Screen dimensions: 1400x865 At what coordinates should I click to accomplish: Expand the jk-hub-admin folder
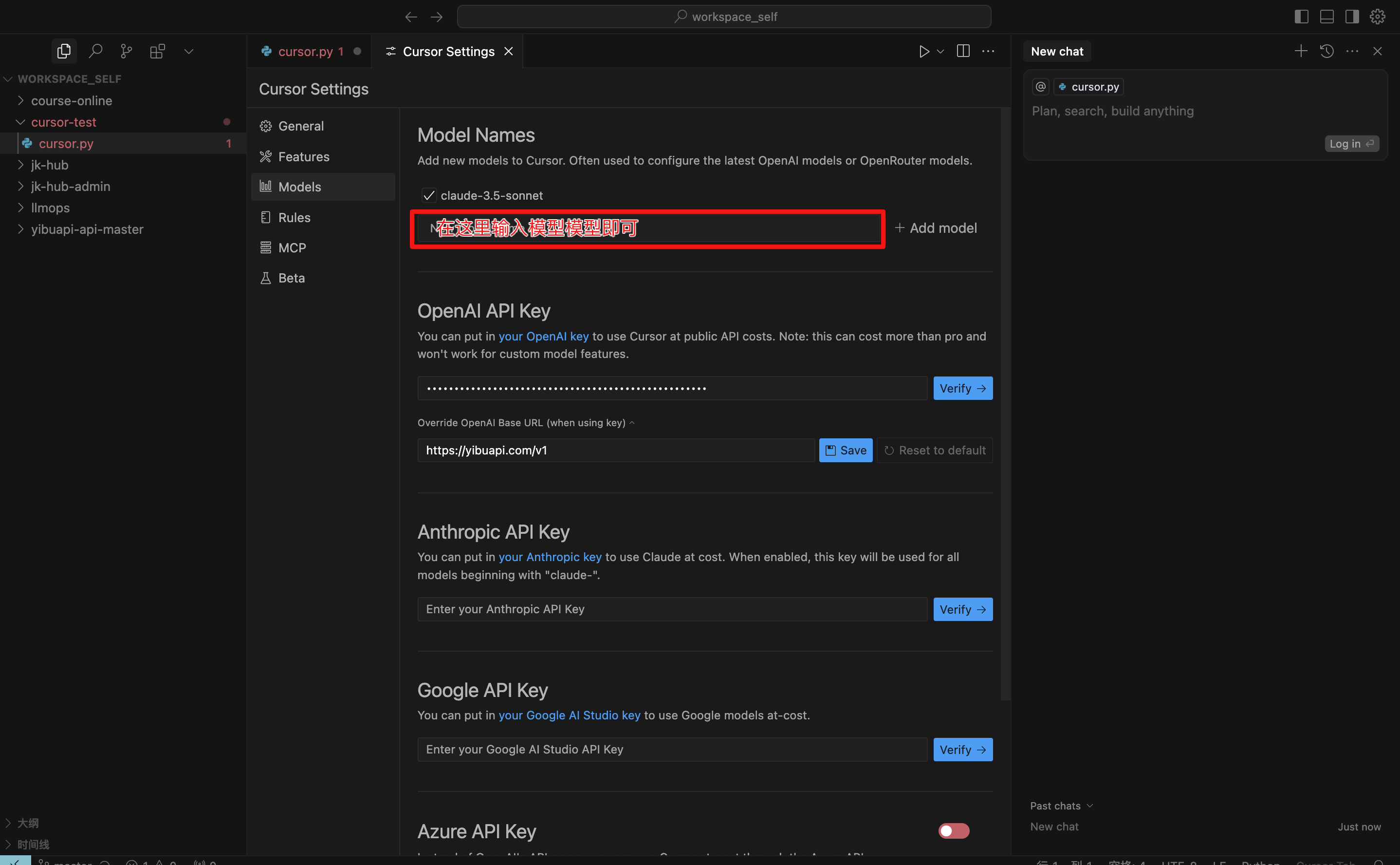pyautogui.click(x=70, y=187)
